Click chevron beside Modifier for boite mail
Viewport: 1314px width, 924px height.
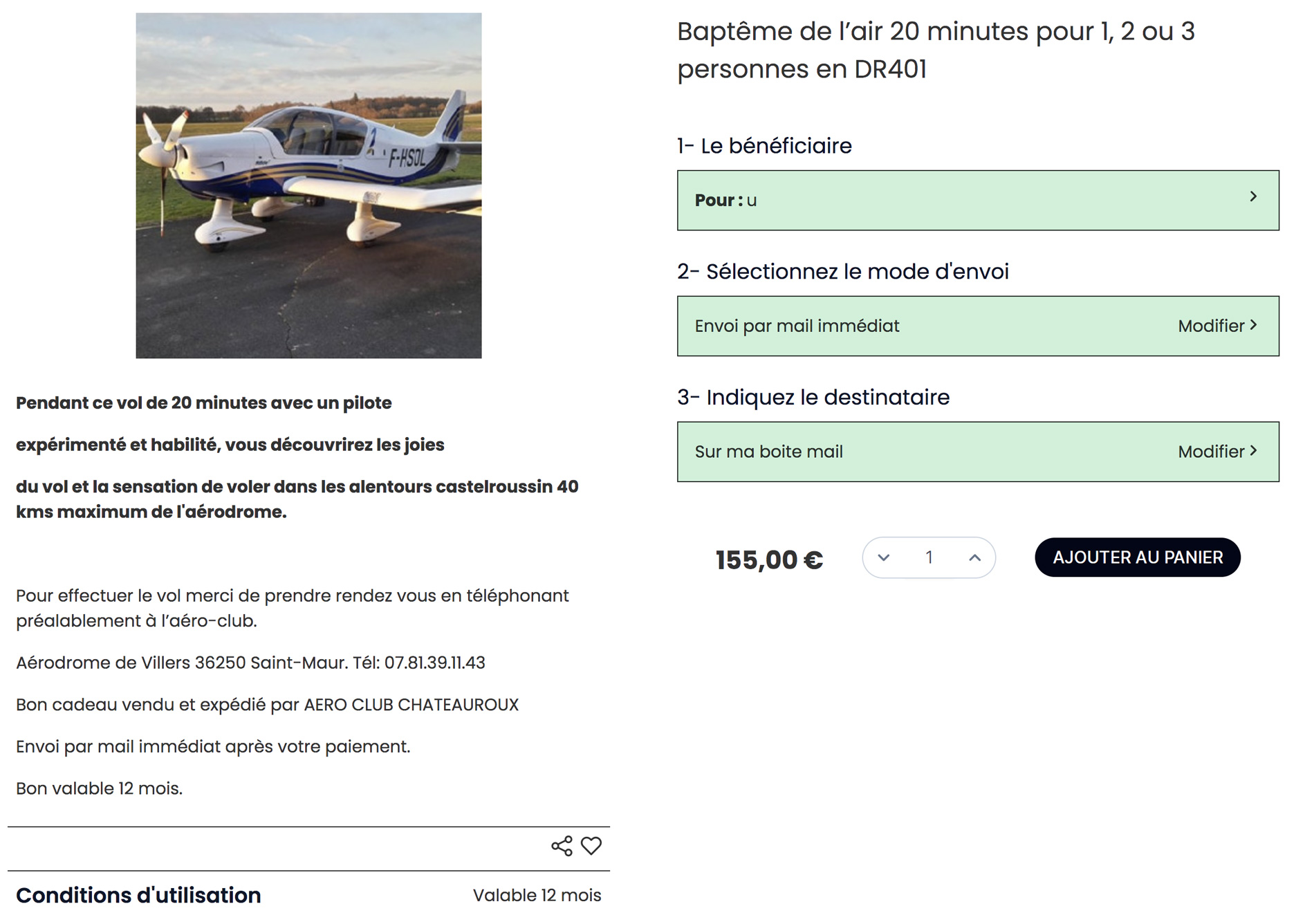1254,451
